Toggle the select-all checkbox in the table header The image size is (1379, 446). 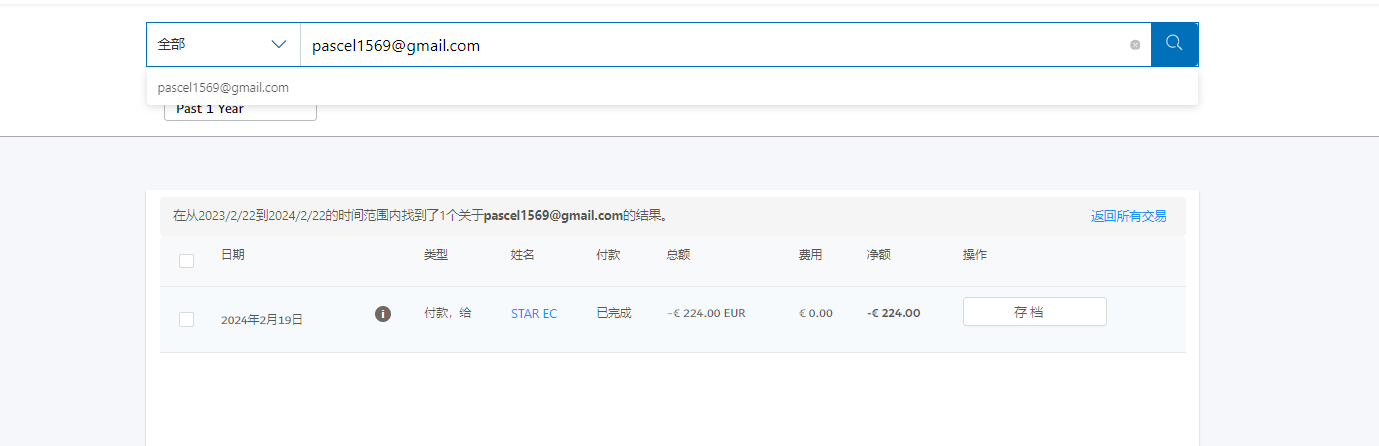pos(186,261)
